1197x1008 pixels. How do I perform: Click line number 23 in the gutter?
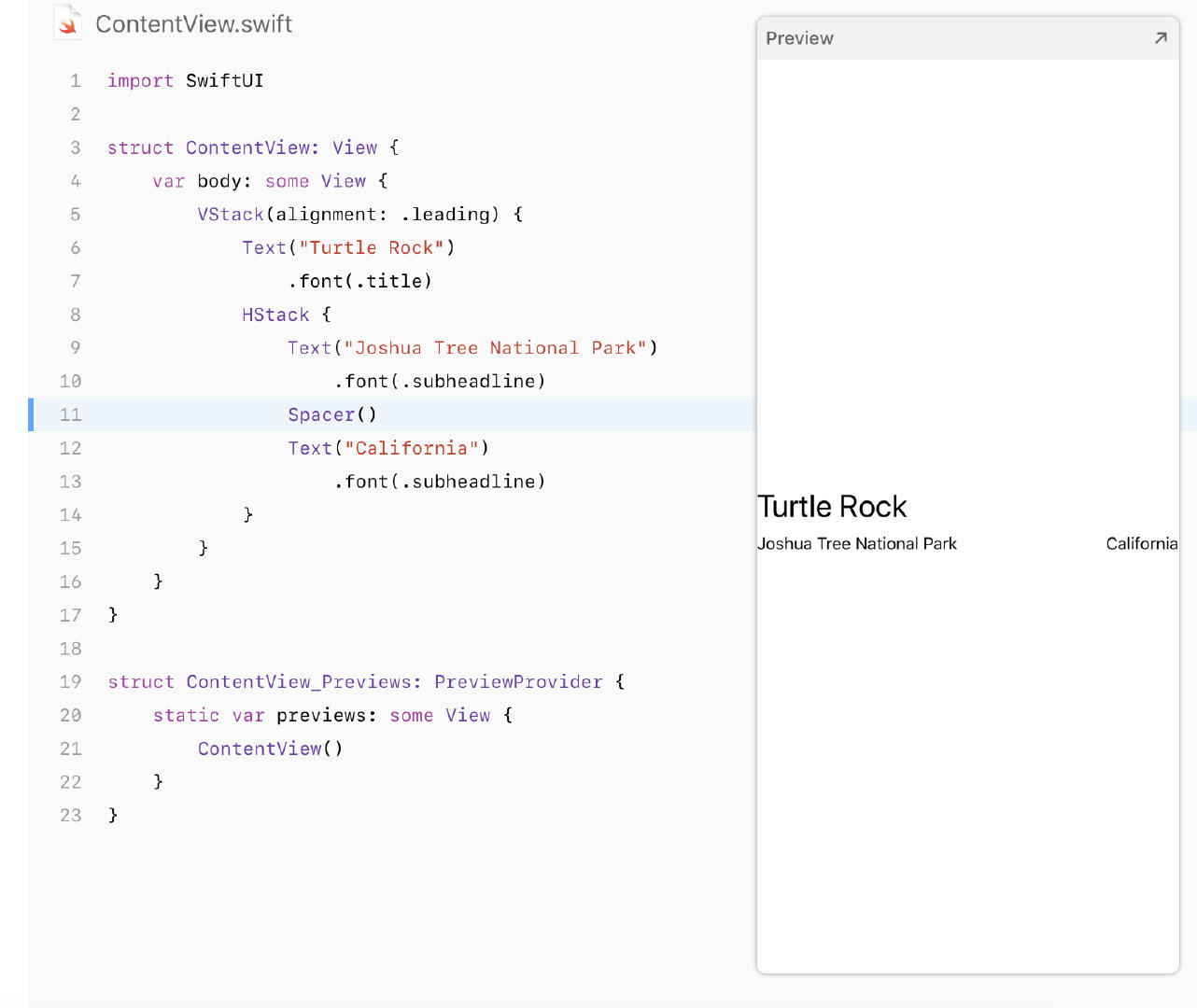click(x=70, y=816)
